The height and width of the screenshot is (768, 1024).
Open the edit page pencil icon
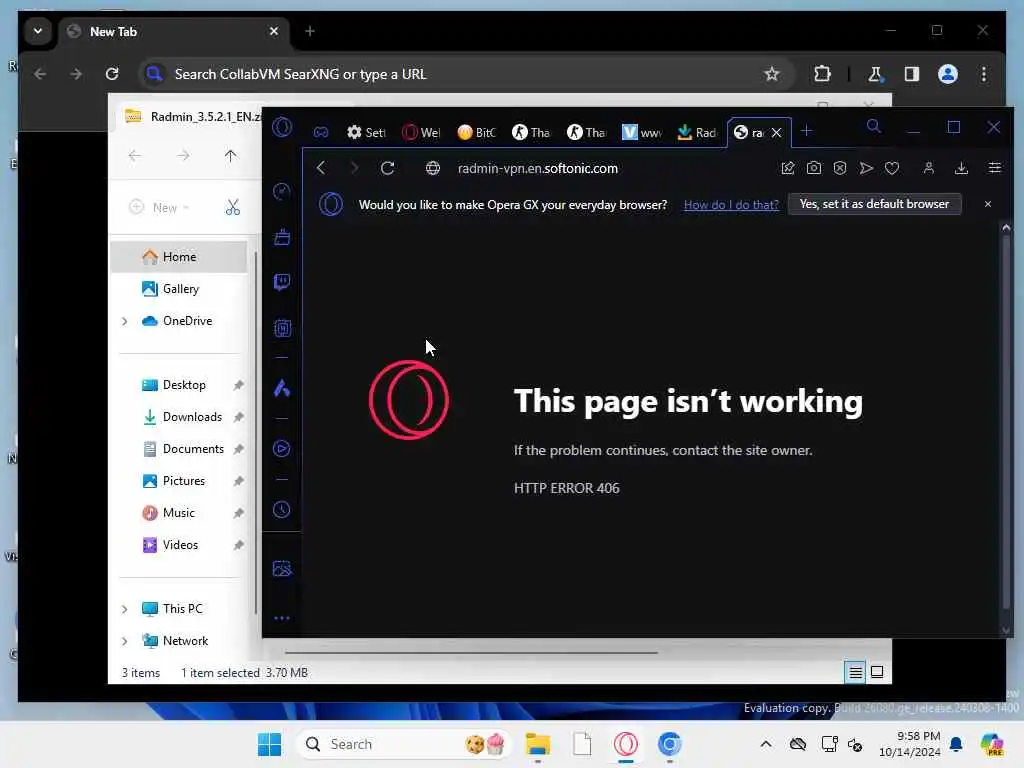point(788,168)
